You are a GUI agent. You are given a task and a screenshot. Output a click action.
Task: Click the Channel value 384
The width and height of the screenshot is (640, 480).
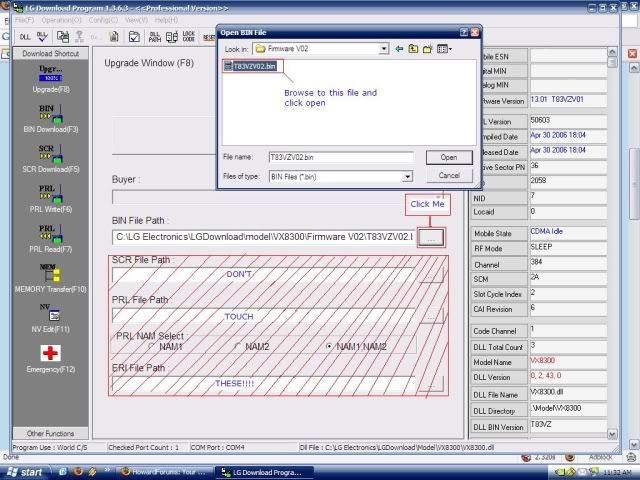(536, 262)
